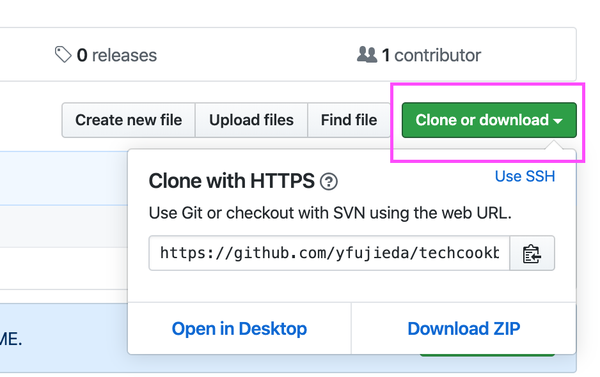This screenshot has height=377, width=600.
Task: Click the releases tag icon
Action: pyautogui.click(x=63, y=54)
